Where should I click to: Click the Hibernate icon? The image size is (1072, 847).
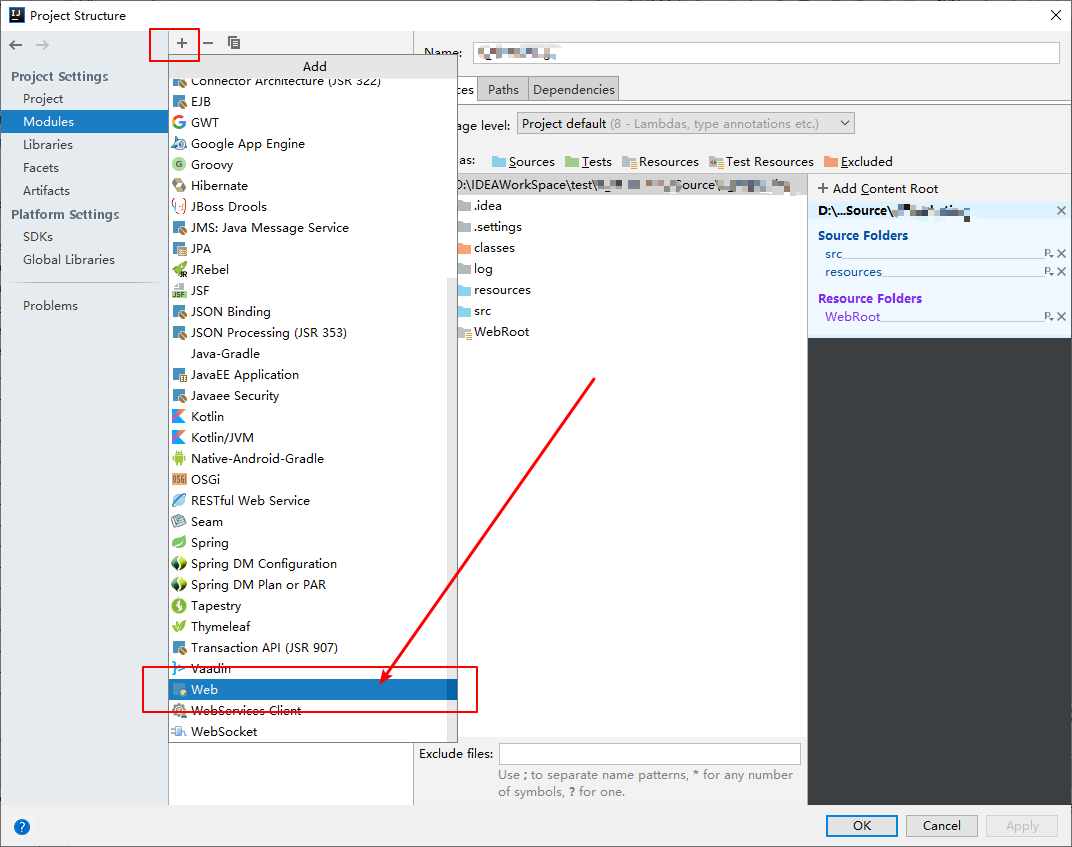[179, 185]
